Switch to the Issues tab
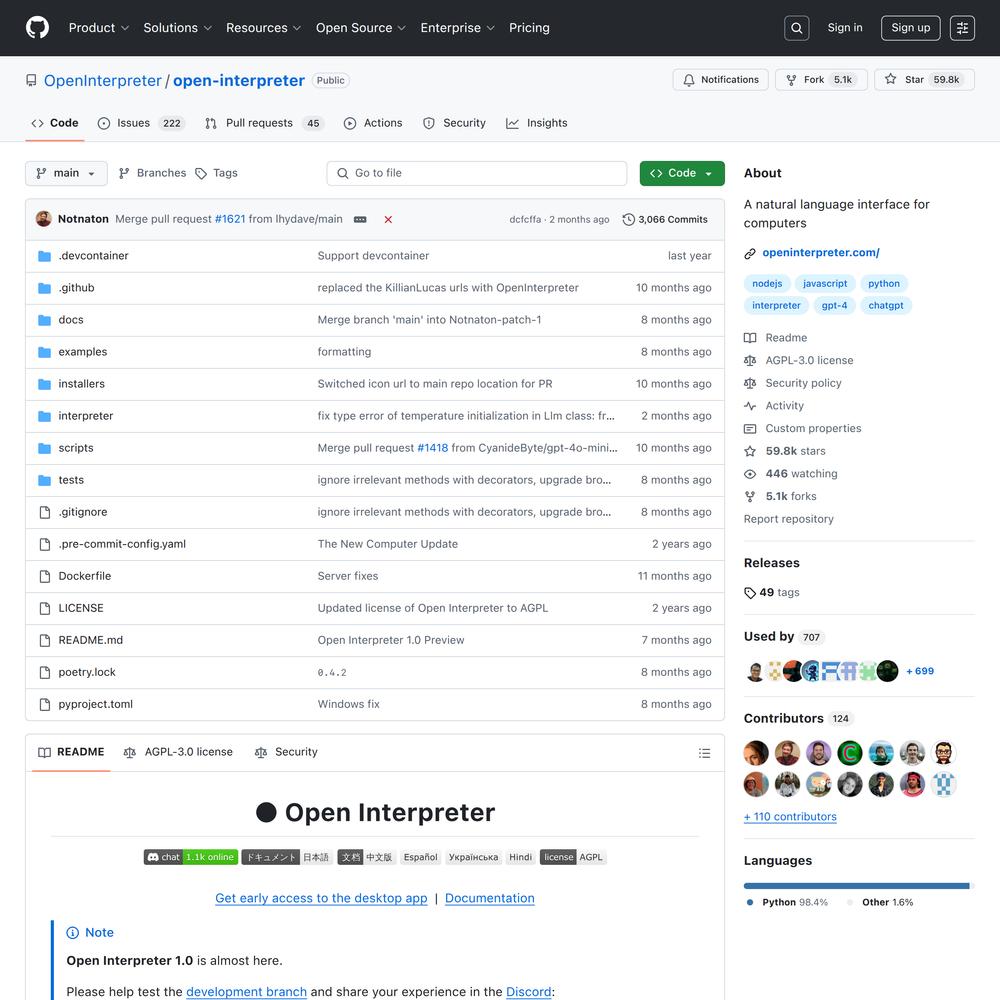This screenshot has height=1000, width=1000. (x=141, y=123)
